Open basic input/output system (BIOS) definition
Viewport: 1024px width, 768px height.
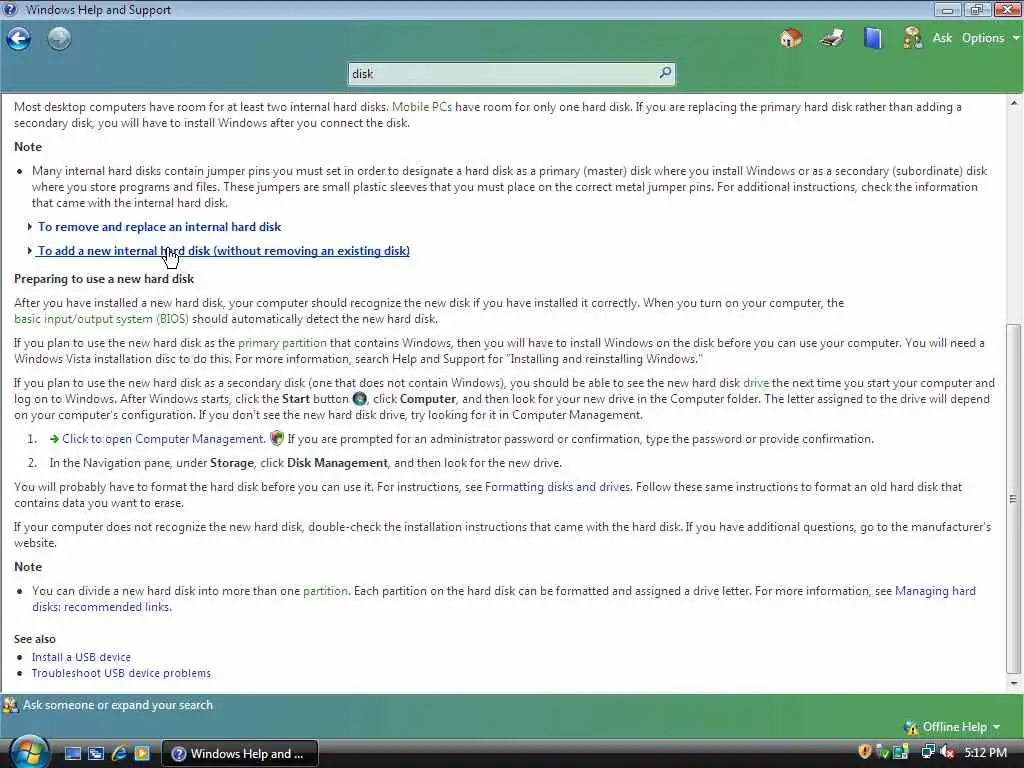101,319
